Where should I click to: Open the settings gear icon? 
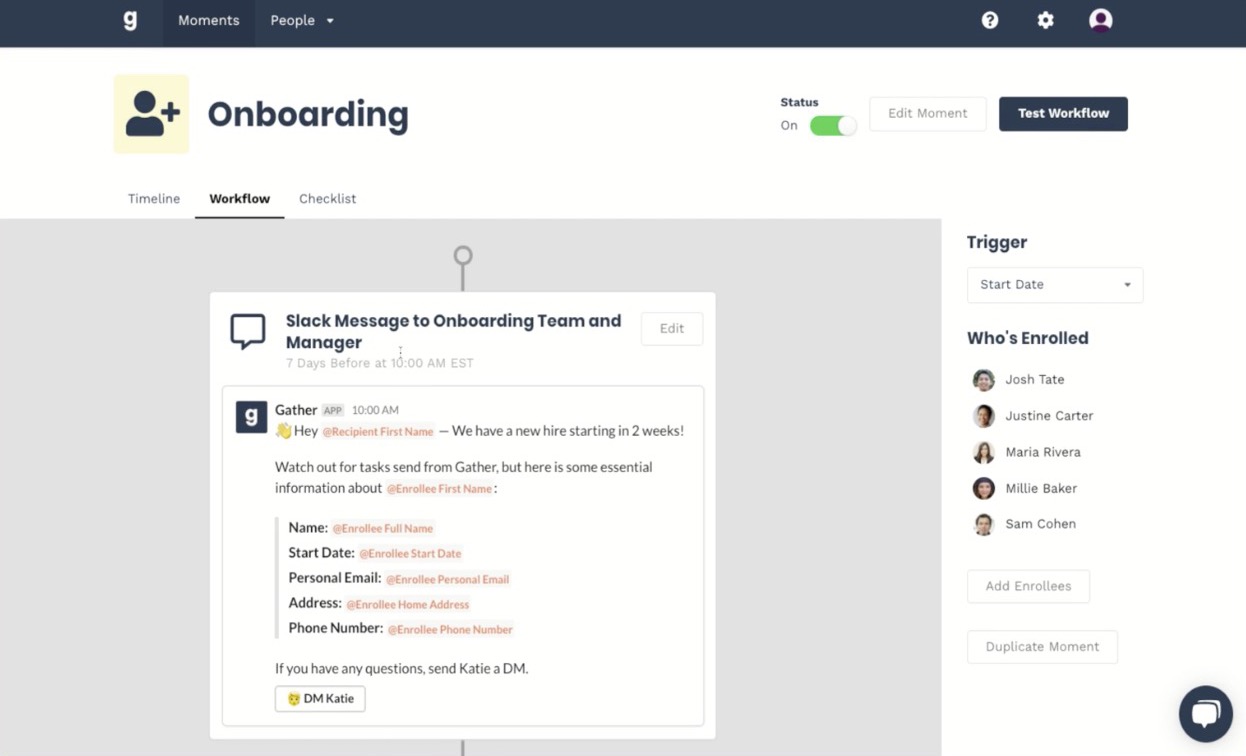(1045, 20)
